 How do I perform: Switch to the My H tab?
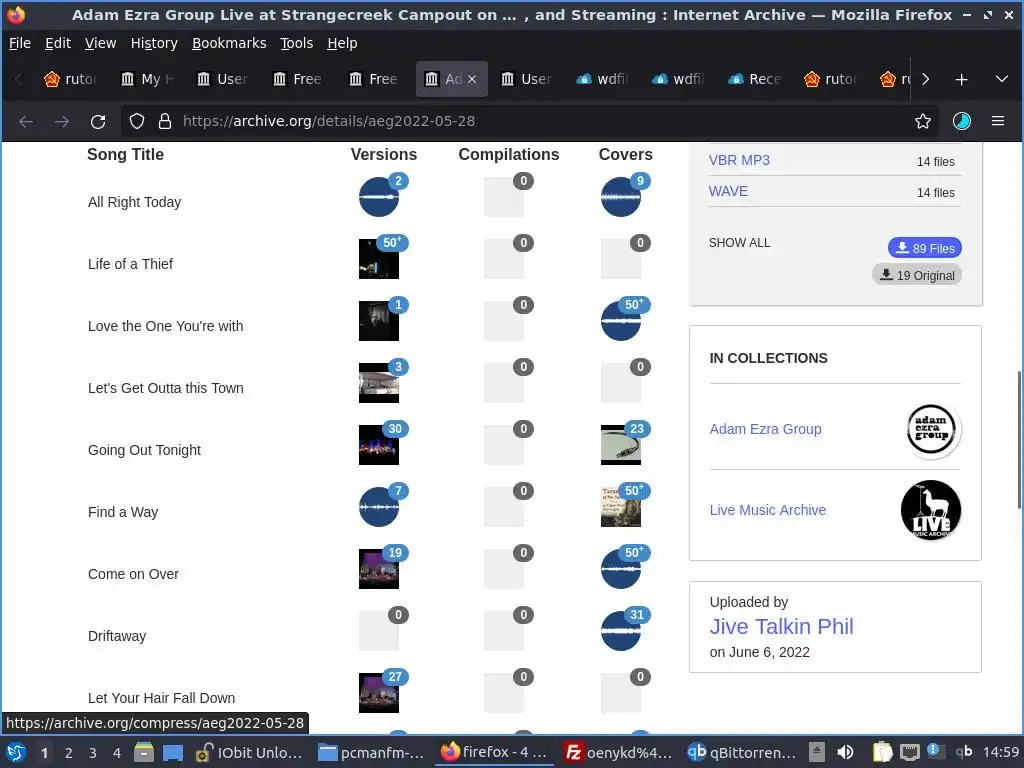pyautogui.click(x=148, y=79)
